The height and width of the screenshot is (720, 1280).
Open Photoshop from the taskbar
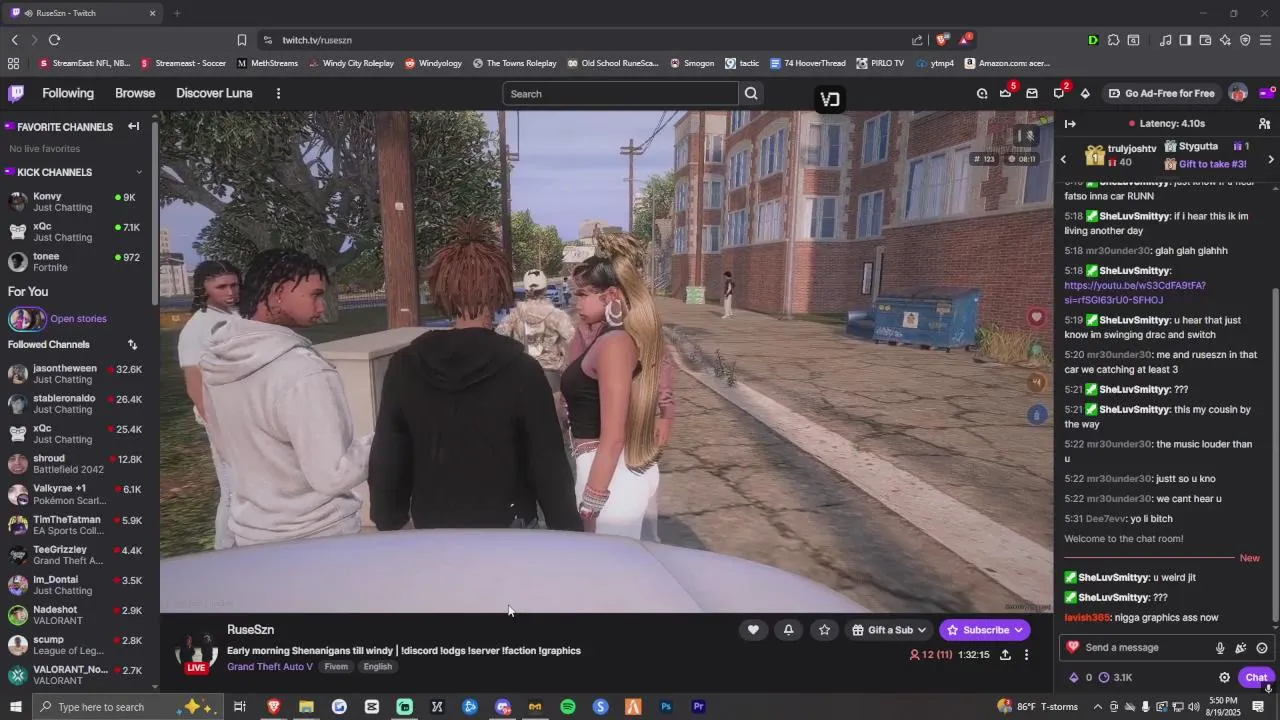point(666,707)
